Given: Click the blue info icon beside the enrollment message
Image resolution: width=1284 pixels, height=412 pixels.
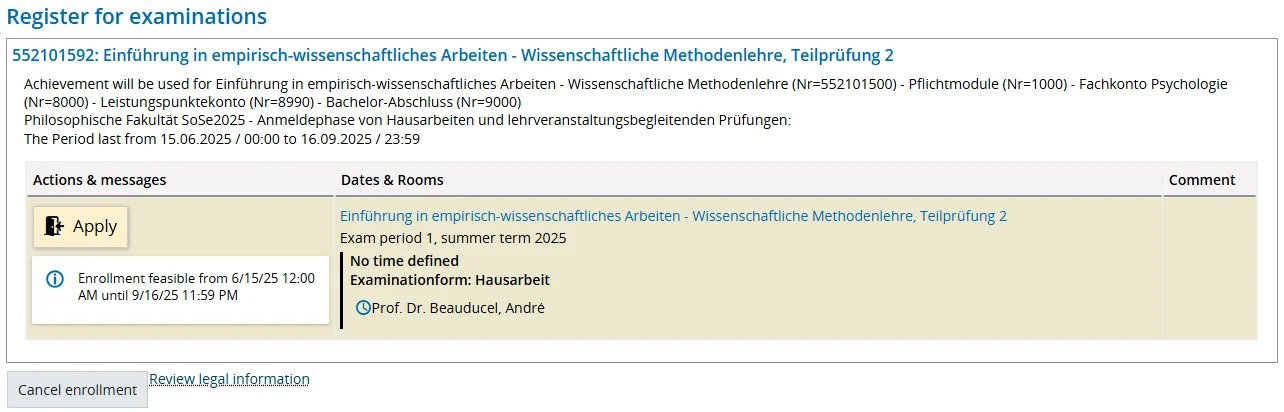Looking at the screenshot, I should pos(56,279).
